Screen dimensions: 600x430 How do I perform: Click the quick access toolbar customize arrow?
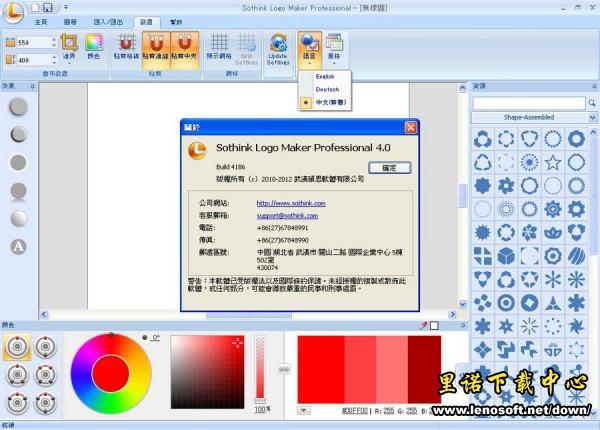(65, 7)
